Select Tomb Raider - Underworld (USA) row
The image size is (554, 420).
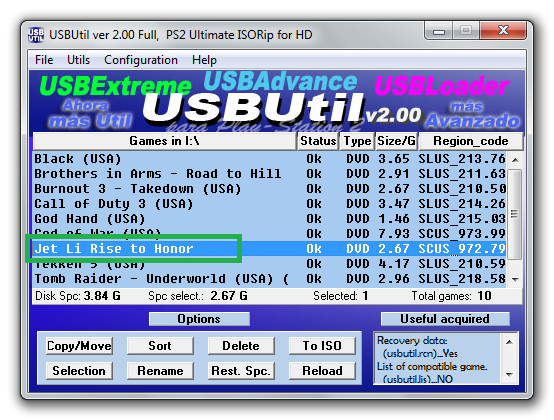point(269,279)
